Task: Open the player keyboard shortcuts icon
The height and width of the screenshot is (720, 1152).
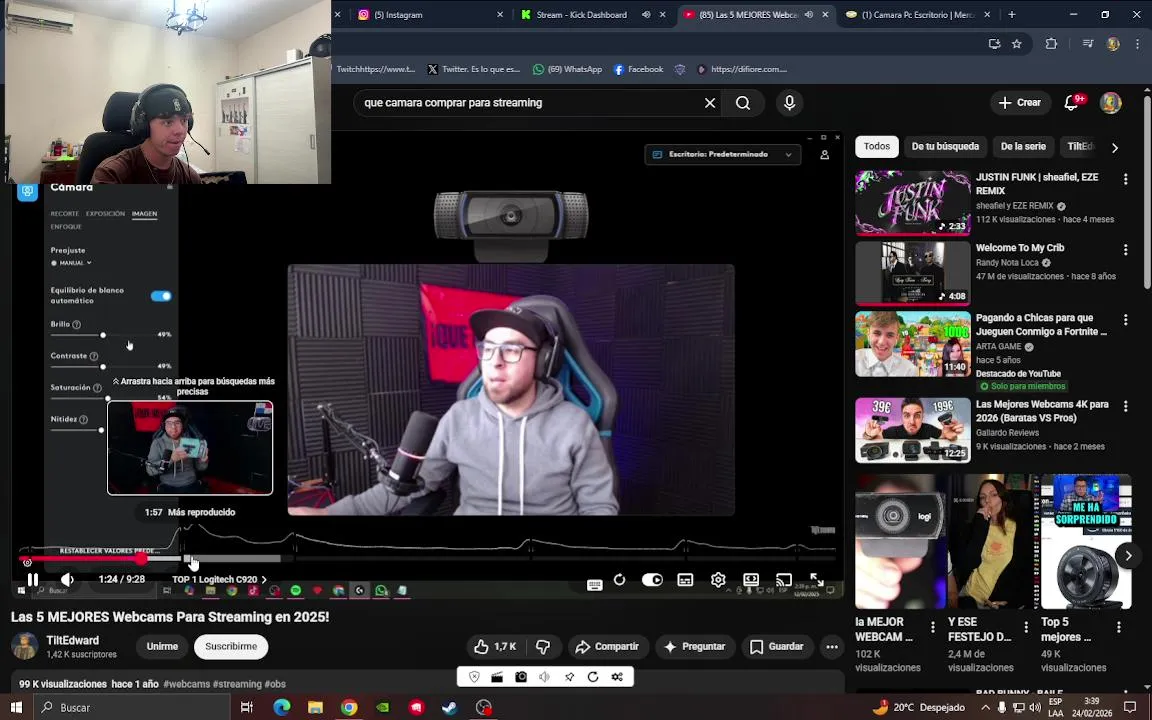Action: (595, 585)
